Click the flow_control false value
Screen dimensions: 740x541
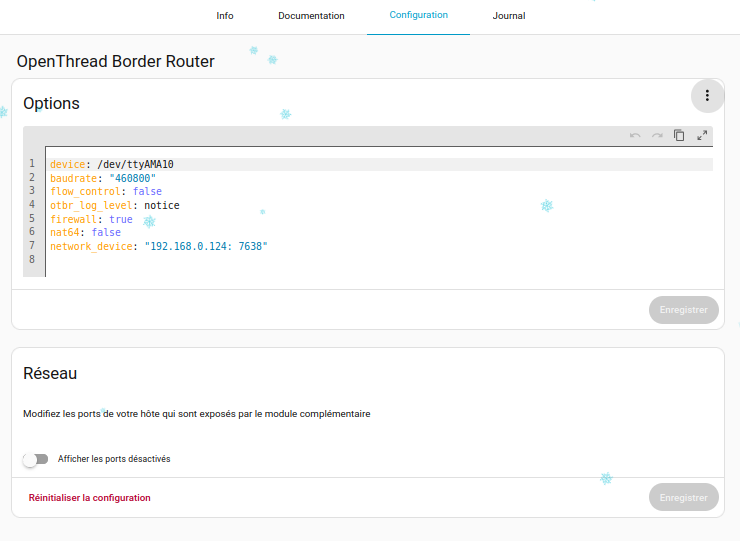(x=147, y=191)
